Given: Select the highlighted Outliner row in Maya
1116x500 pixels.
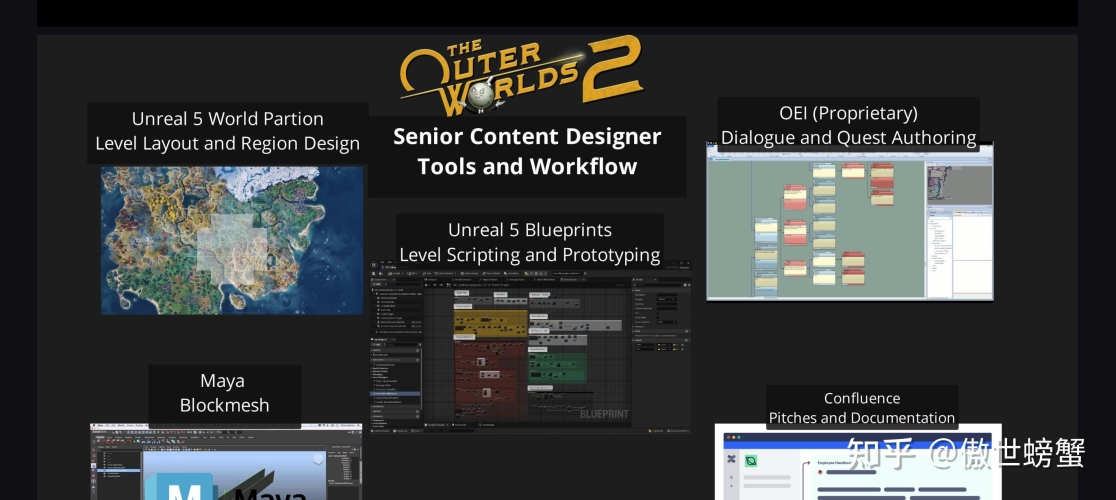Looking at the screenshot, I should (118, 473).
